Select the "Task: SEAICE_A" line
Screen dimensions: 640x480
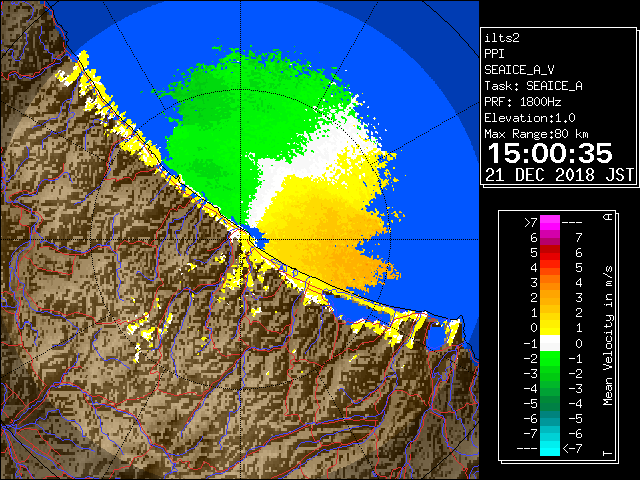tap(533, 86)
